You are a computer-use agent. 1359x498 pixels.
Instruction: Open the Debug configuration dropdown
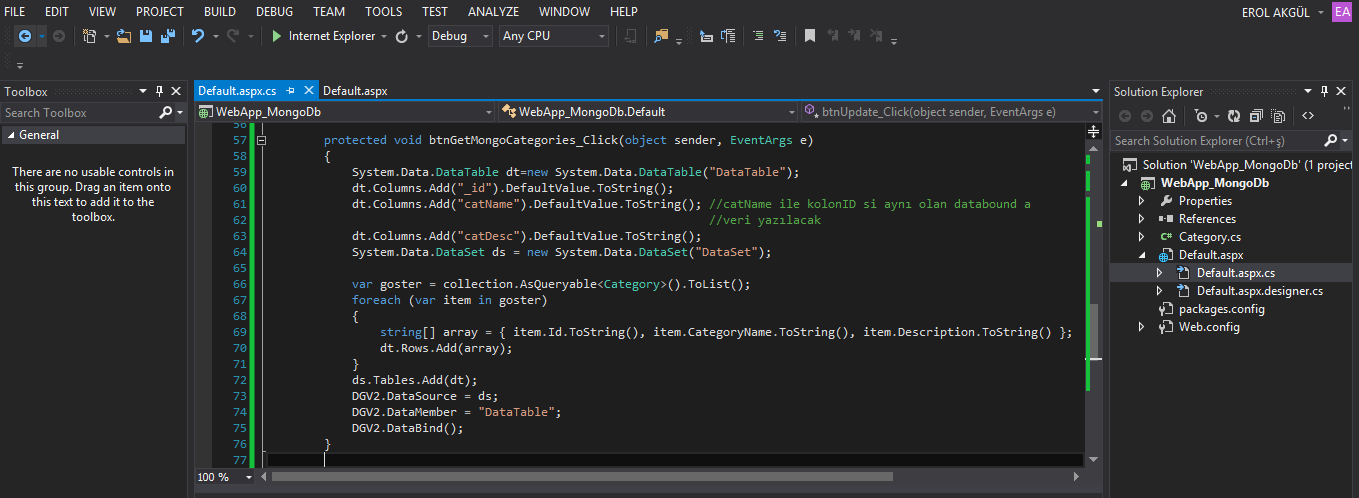click(x=460, y=36)
